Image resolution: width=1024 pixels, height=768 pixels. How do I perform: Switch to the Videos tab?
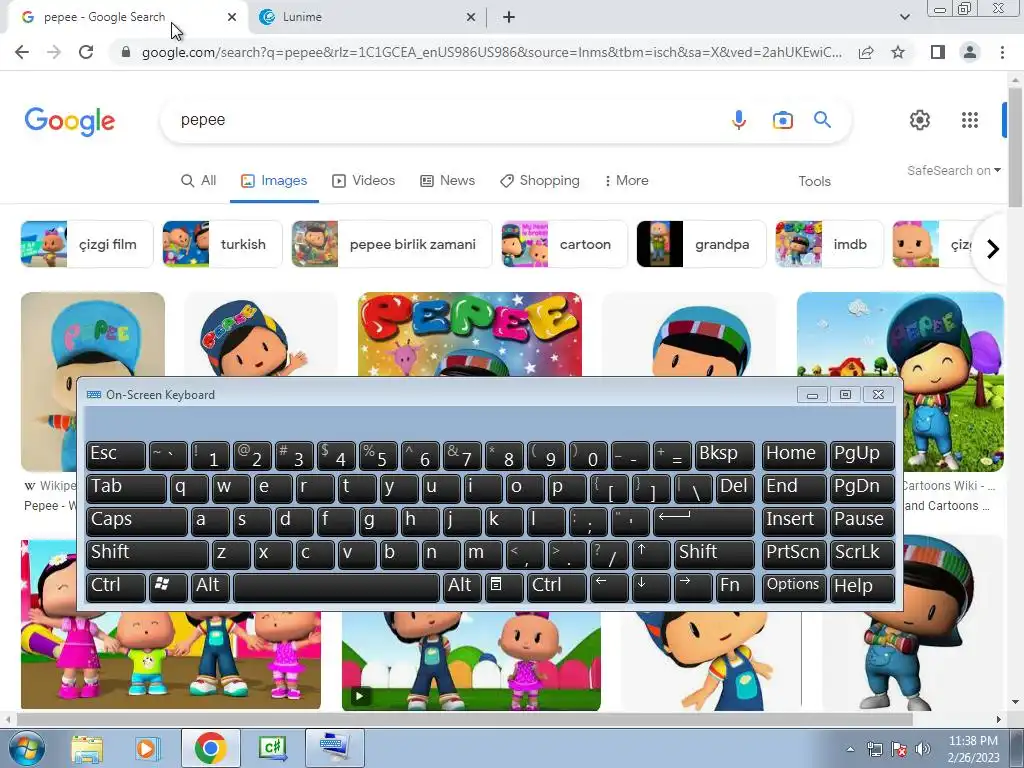364,181
